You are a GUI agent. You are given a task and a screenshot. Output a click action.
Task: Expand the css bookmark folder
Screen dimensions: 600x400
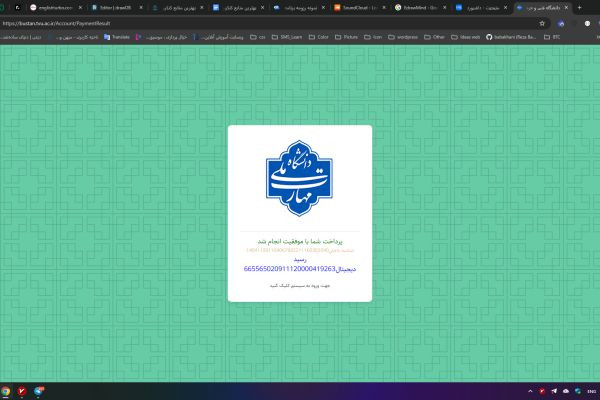258,38
